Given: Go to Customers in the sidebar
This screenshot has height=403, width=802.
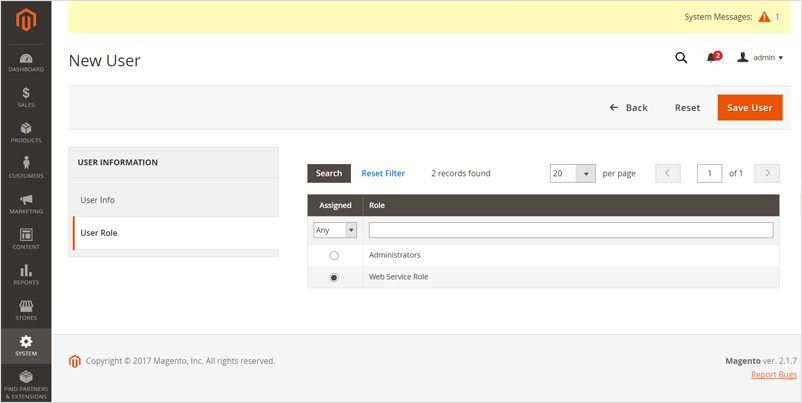Looking at the screenshot, I should pyautogui.click(x=26, y=168).
